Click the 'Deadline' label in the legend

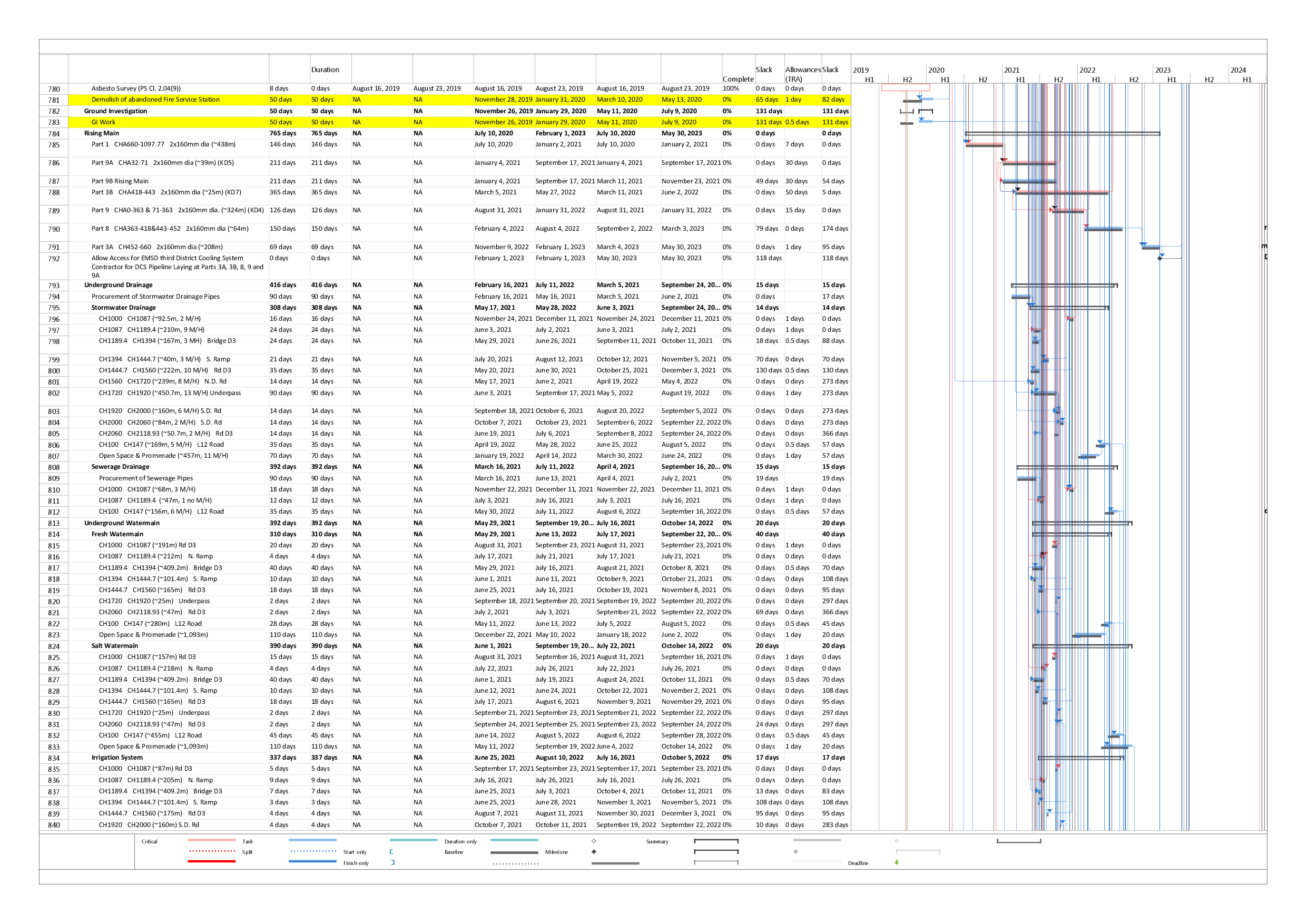[x=858, y=863]
